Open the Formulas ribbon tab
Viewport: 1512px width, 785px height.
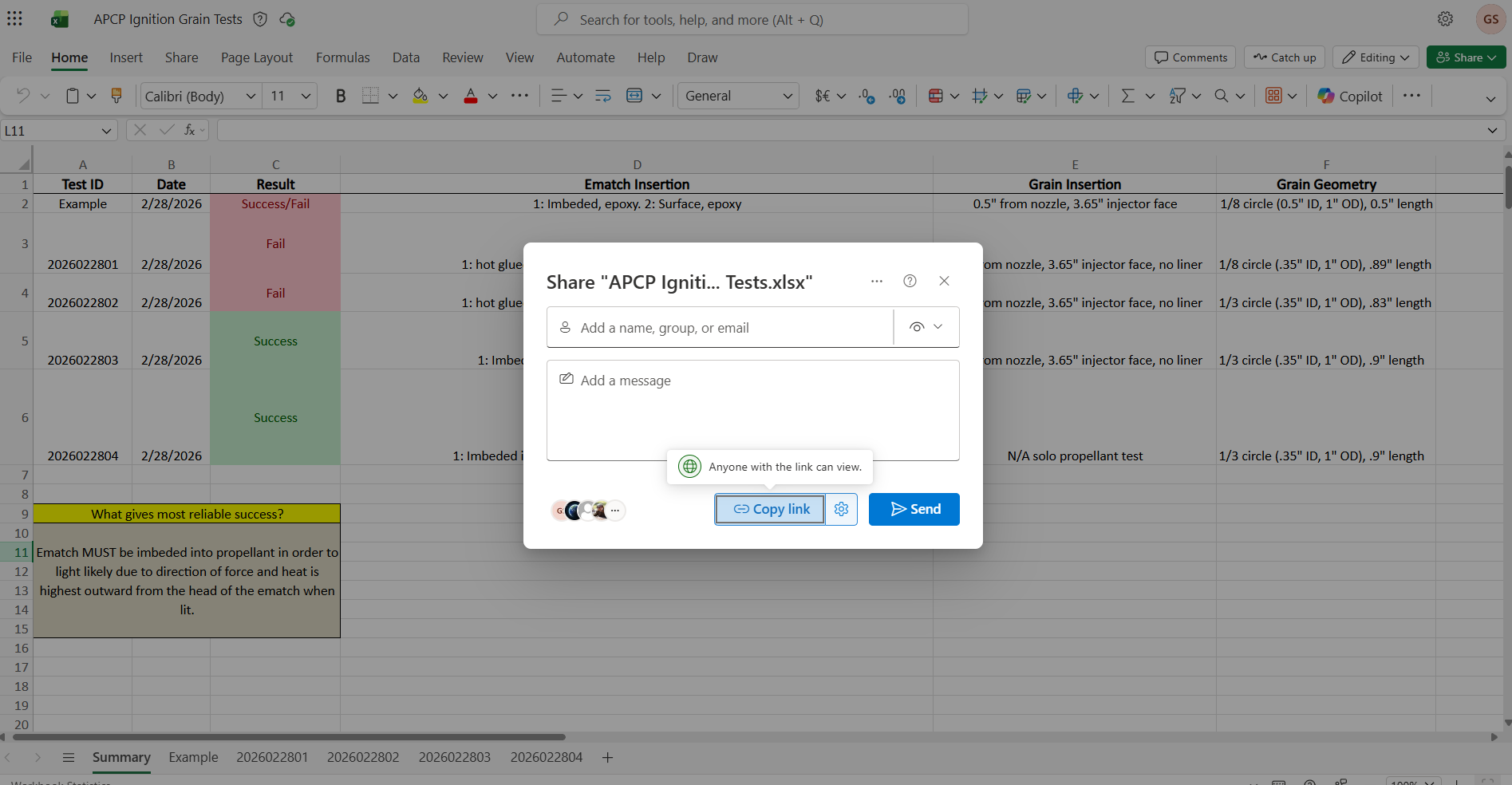tap(343, 57)
